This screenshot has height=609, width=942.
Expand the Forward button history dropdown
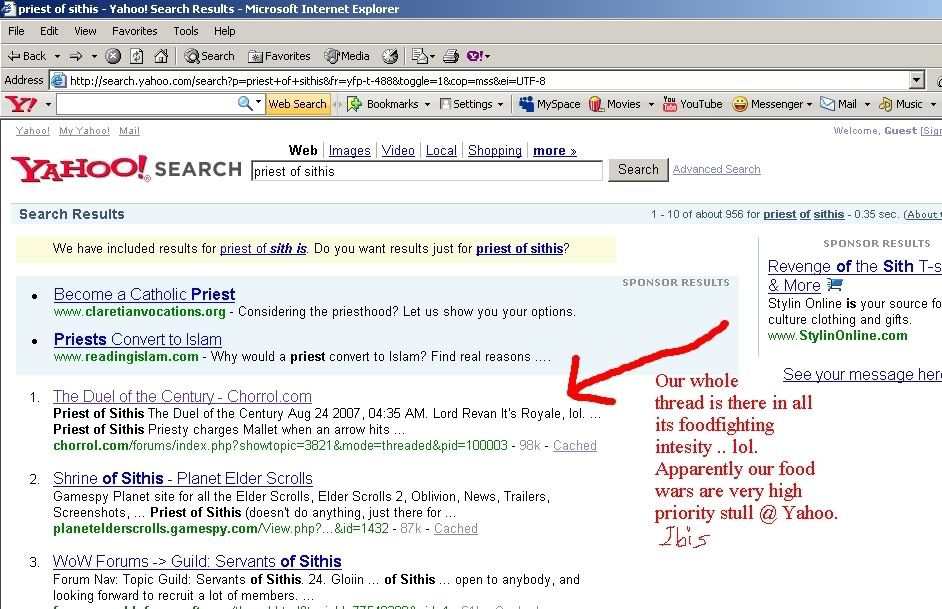click(x=94, y=56)
